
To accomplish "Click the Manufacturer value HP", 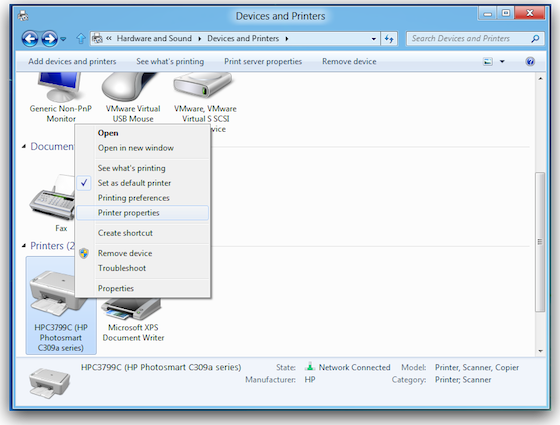I will coord(310,380).
